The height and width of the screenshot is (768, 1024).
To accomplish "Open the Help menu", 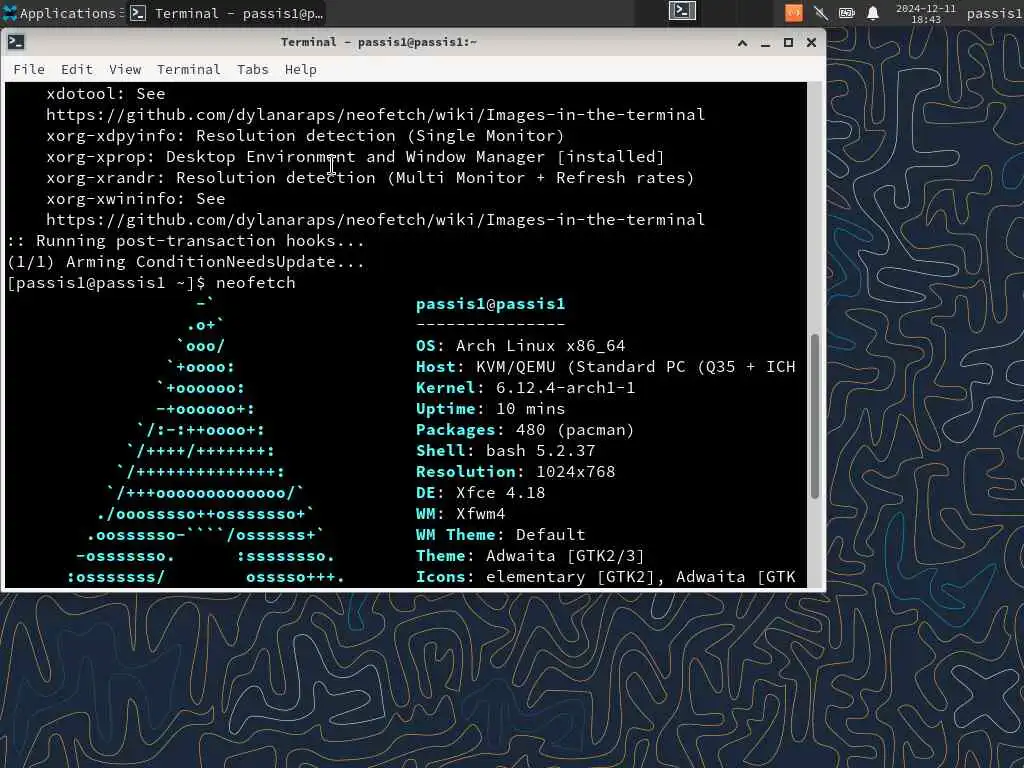I will 300,69.
